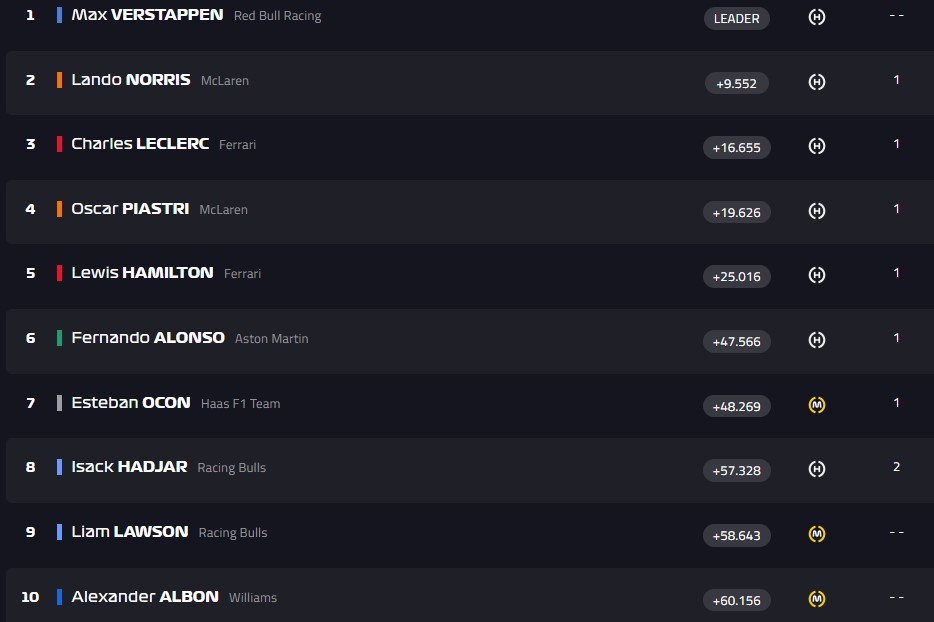Select position 10 row number
This screenshot has height=622, width=934.
click(x=30, y=597)
